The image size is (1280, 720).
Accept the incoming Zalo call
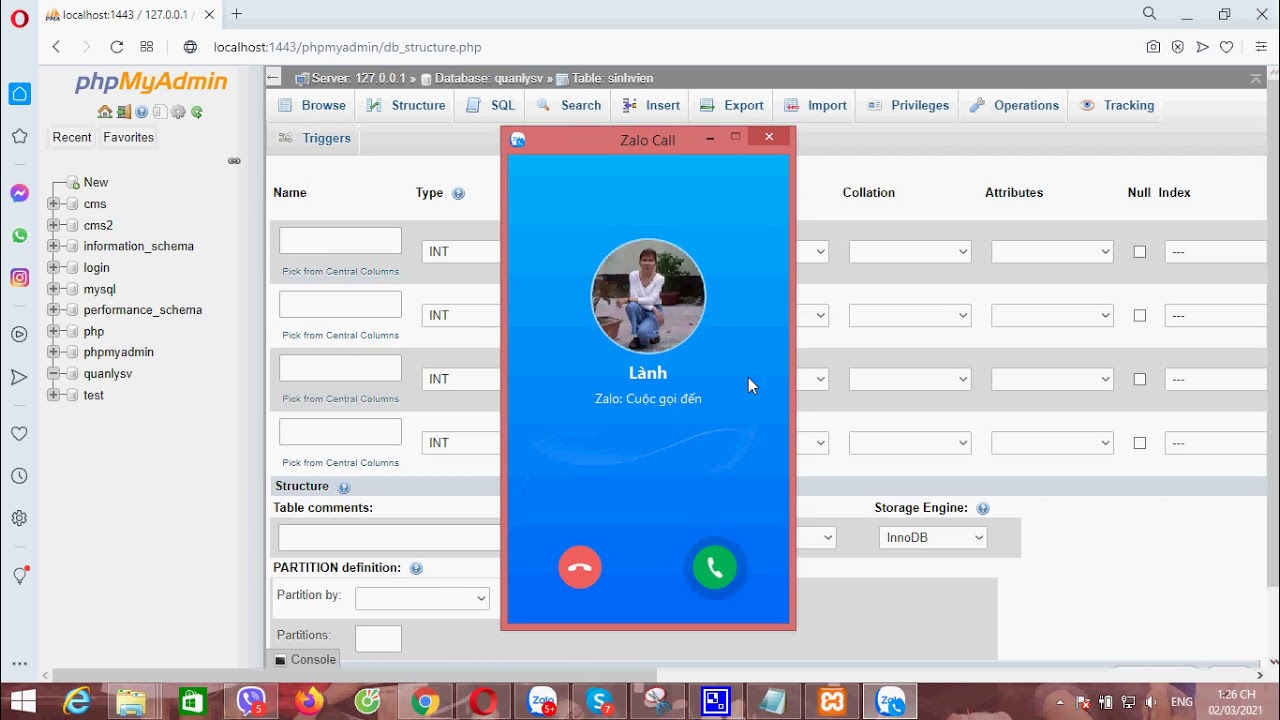(x=715, y=568)
